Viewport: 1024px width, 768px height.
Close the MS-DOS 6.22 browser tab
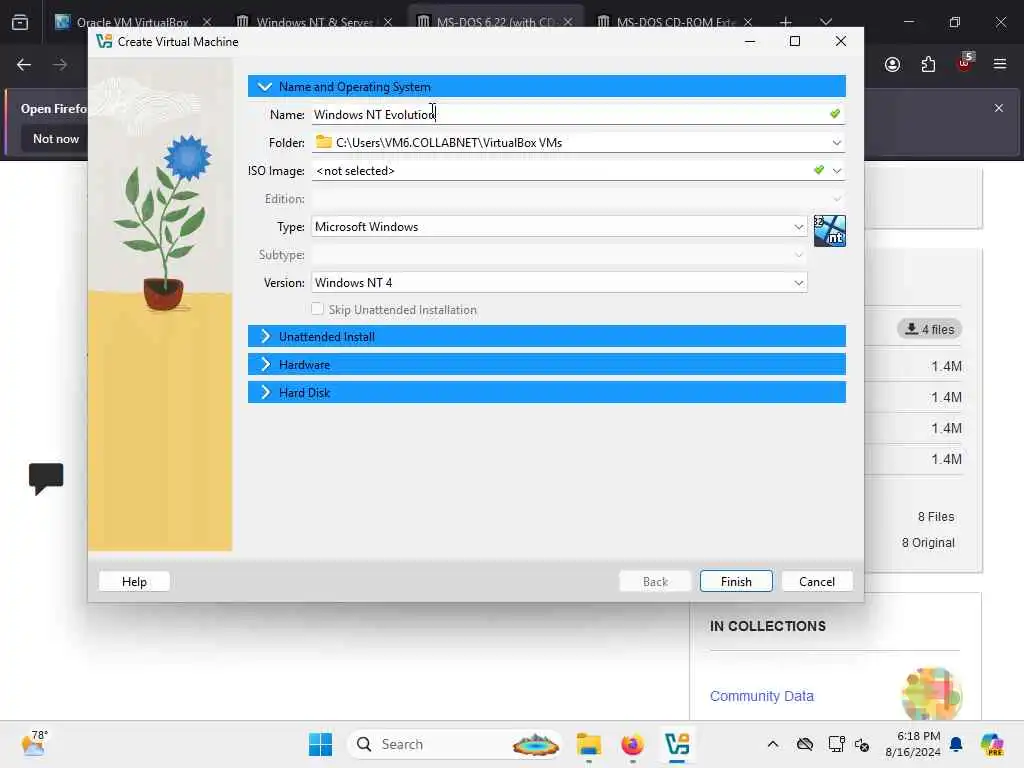pos(568,22)
